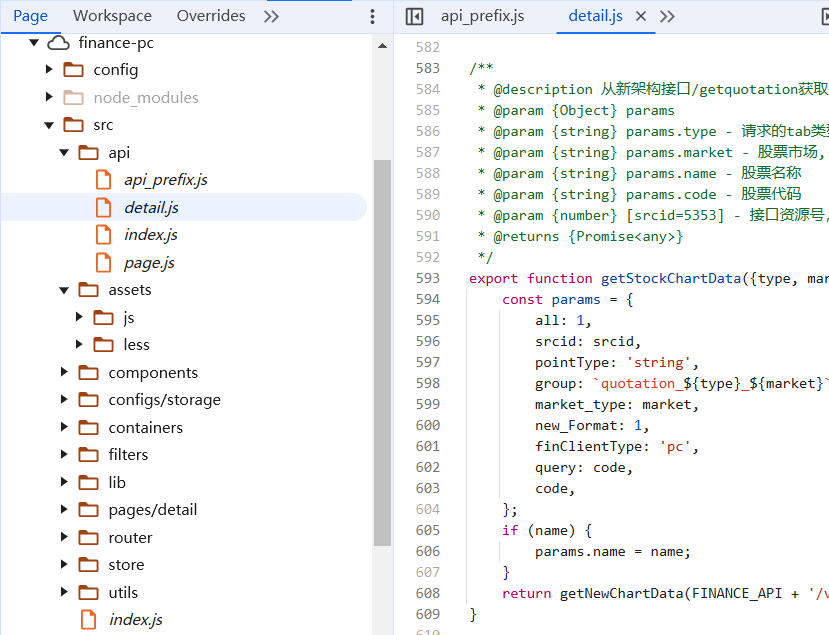
Task: Expand the lib folder arrow
Action: pos(64,482)
